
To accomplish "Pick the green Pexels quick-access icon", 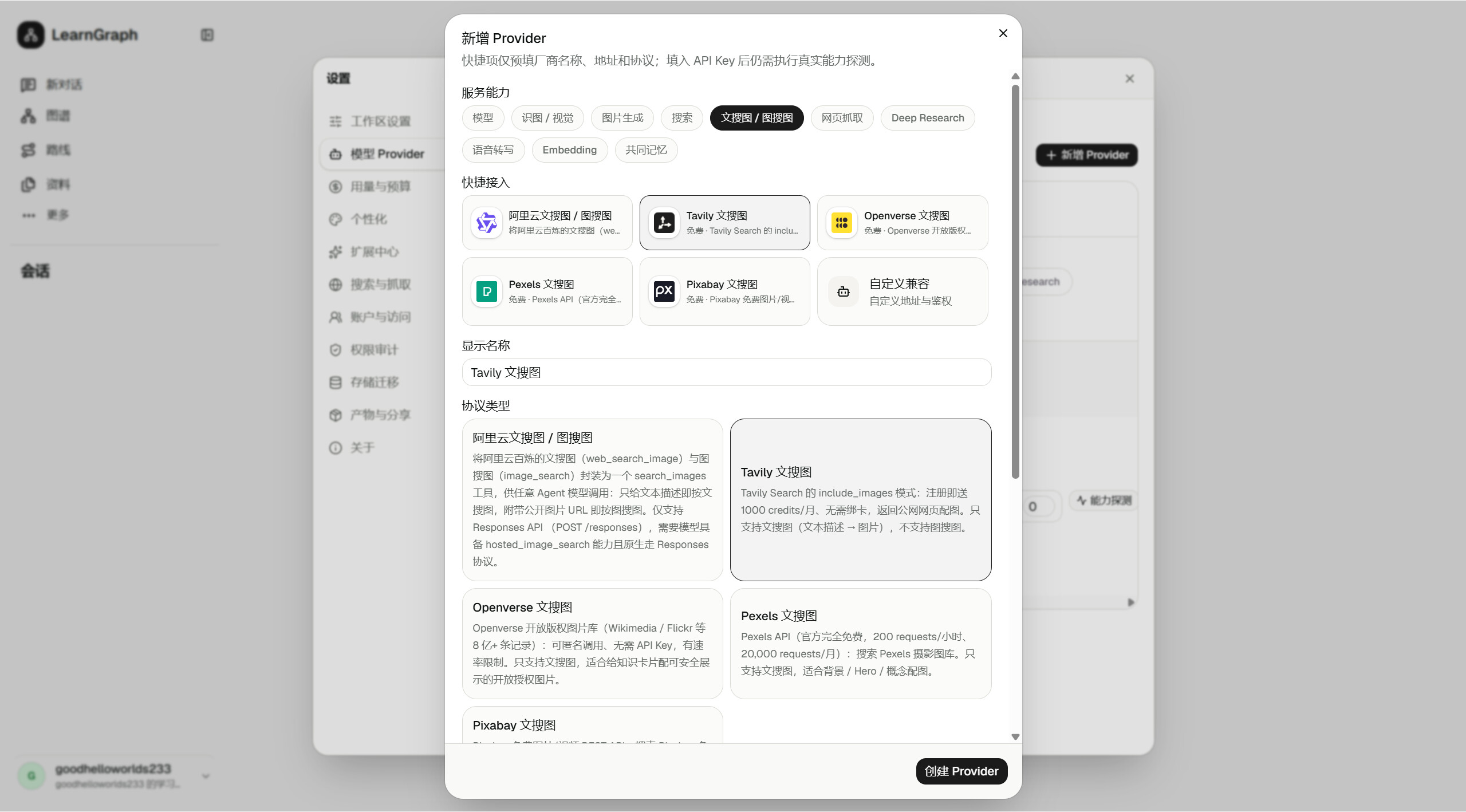I will (487, 291).
